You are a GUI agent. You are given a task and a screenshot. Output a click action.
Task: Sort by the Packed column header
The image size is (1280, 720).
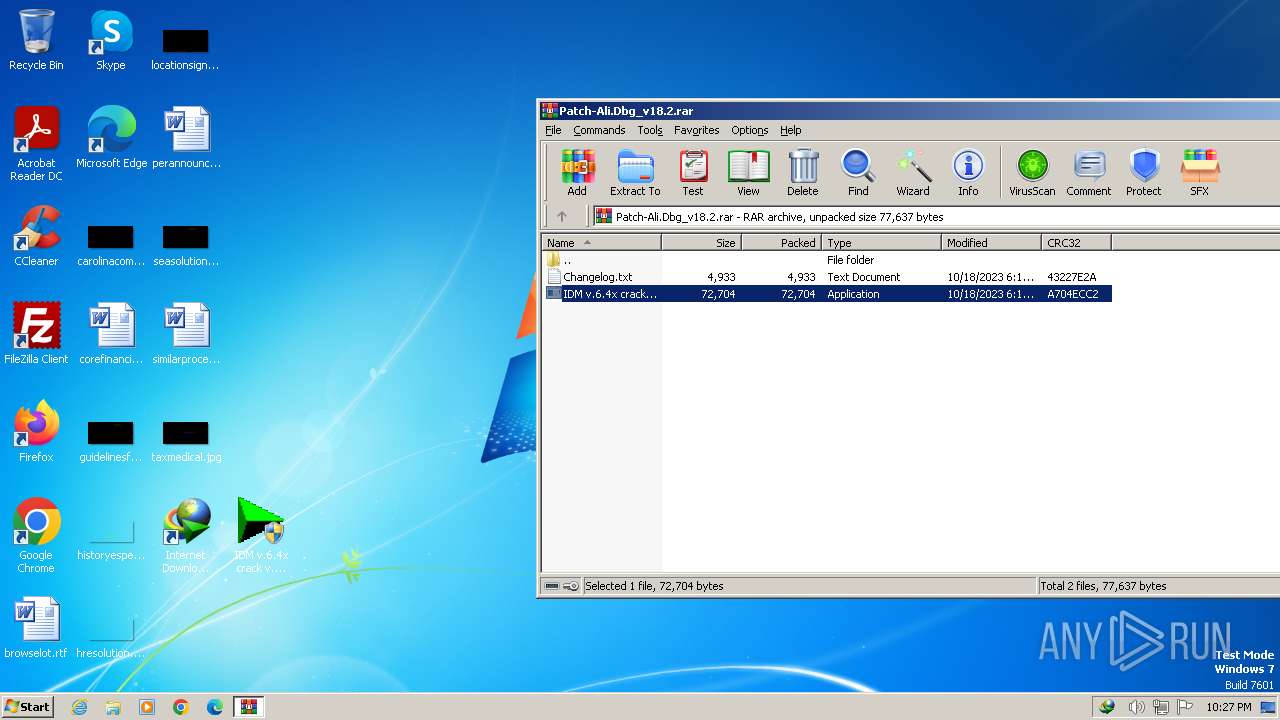(x=781, y=242)
